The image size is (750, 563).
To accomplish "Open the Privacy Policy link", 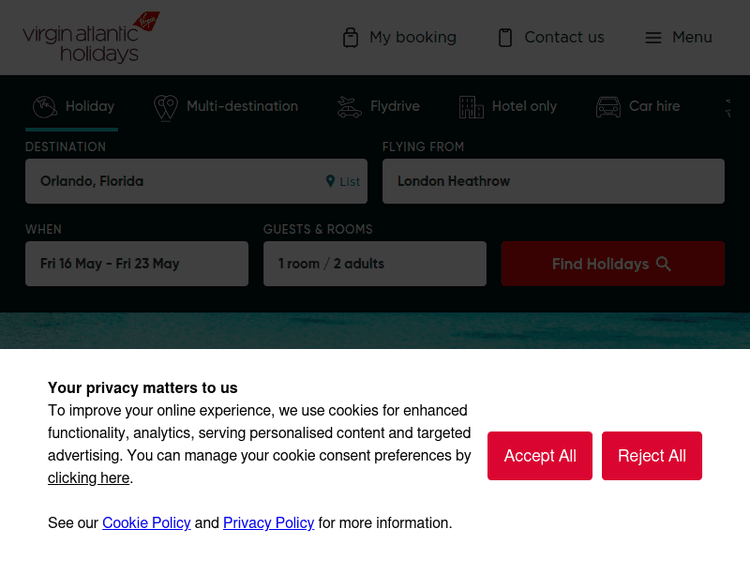I will coord(268,523).
